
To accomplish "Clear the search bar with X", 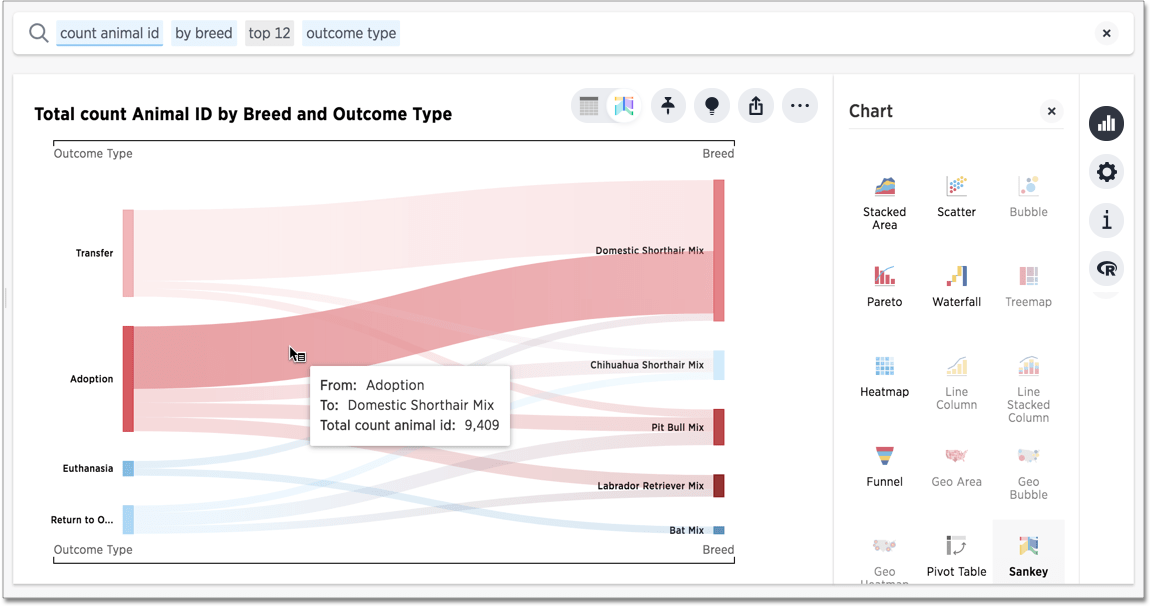I will [x=1106, y=33].
